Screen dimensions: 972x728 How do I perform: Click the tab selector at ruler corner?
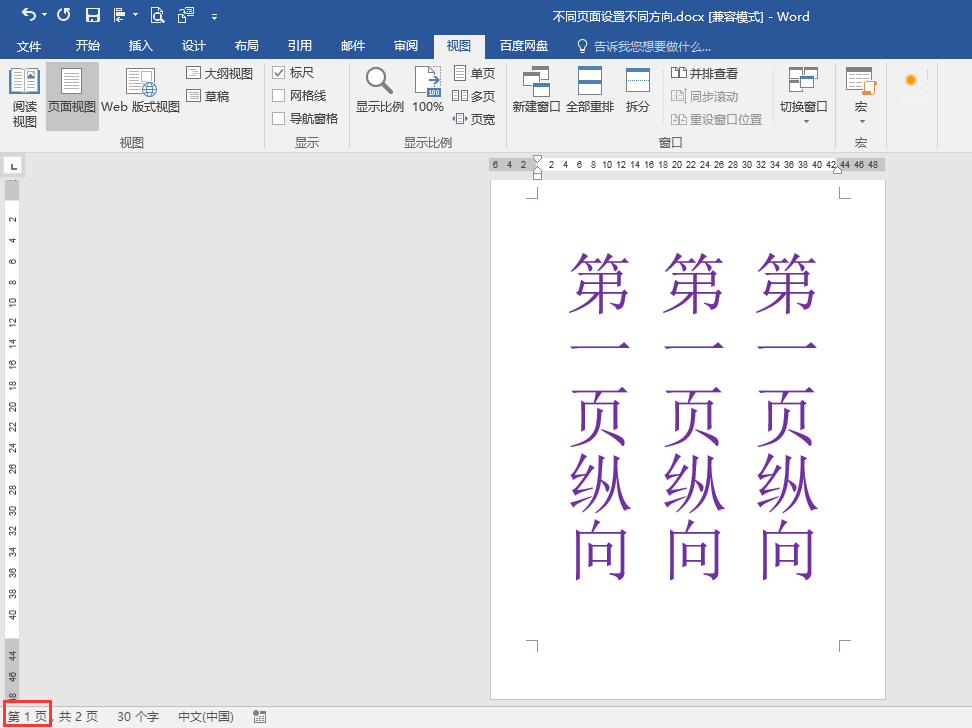[x=13, y=166]
